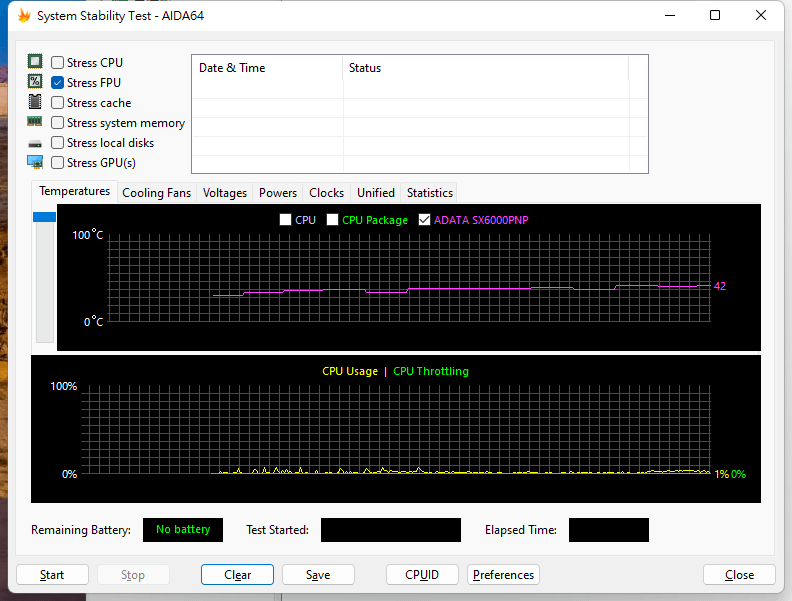Click the Elapsed Time field
The height and width of the screenshot is (601, 792).
click(x=609, y=530)
